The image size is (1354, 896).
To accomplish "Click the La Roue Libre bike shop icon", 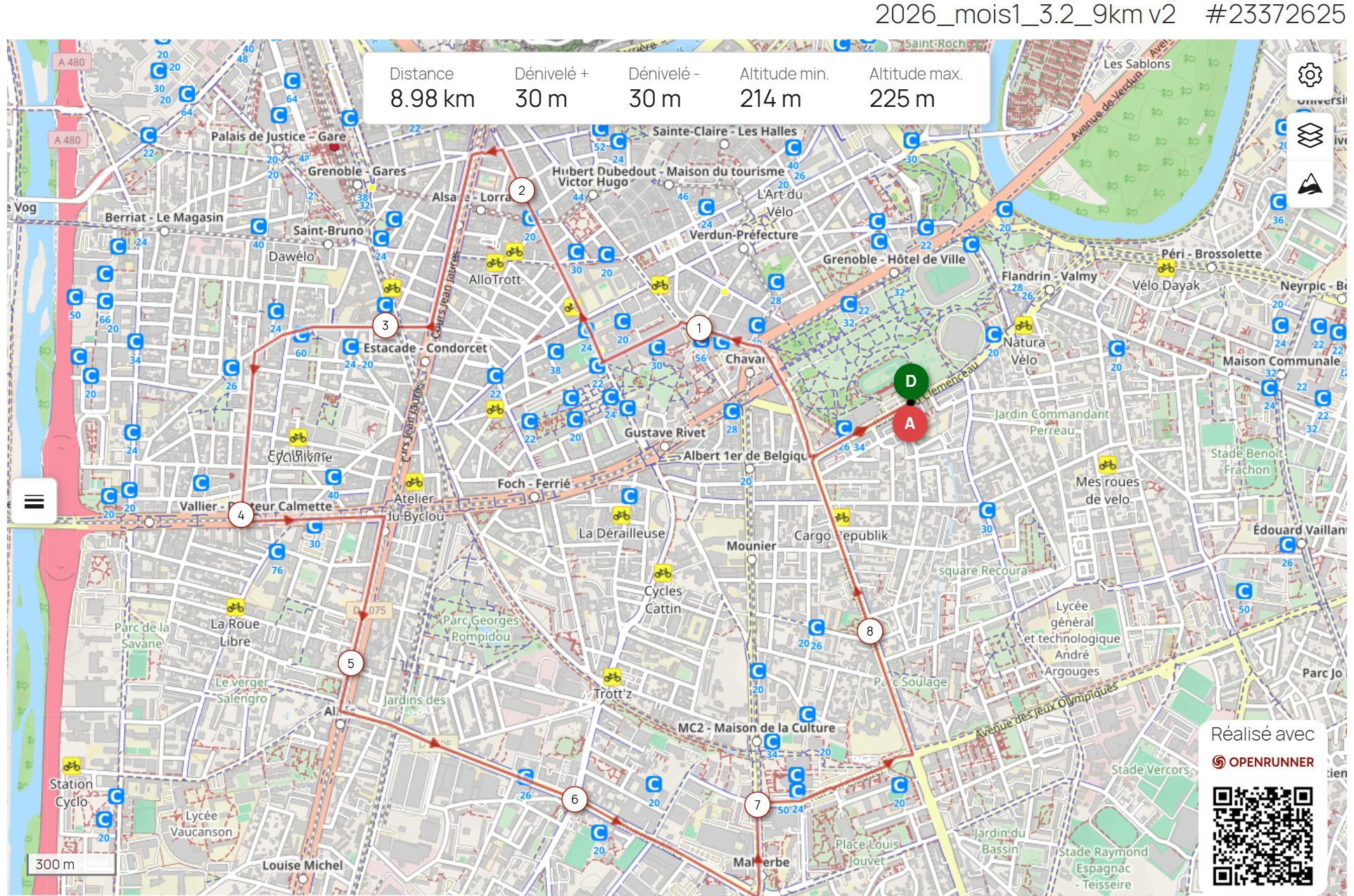I will [235, 606].
